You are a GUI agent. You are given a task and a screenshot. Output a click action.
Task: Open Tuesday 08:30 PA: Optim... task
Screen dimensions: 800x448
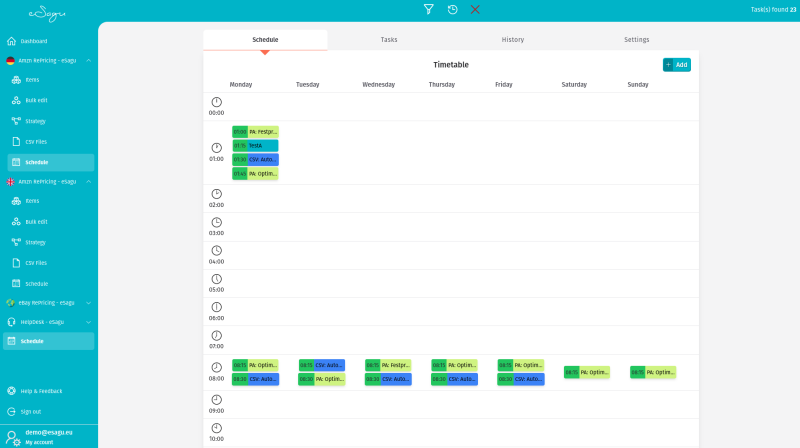coord(321,379)
